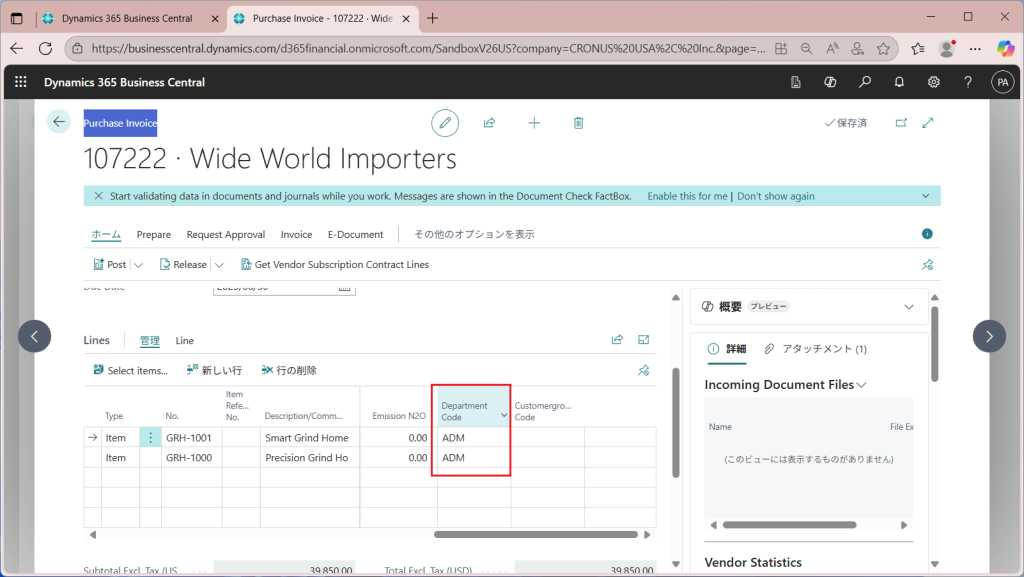The width and height of the screenshot is (1024, 577).
Task: Delete the invoice with the trash icon
Action: coord(579,123)
